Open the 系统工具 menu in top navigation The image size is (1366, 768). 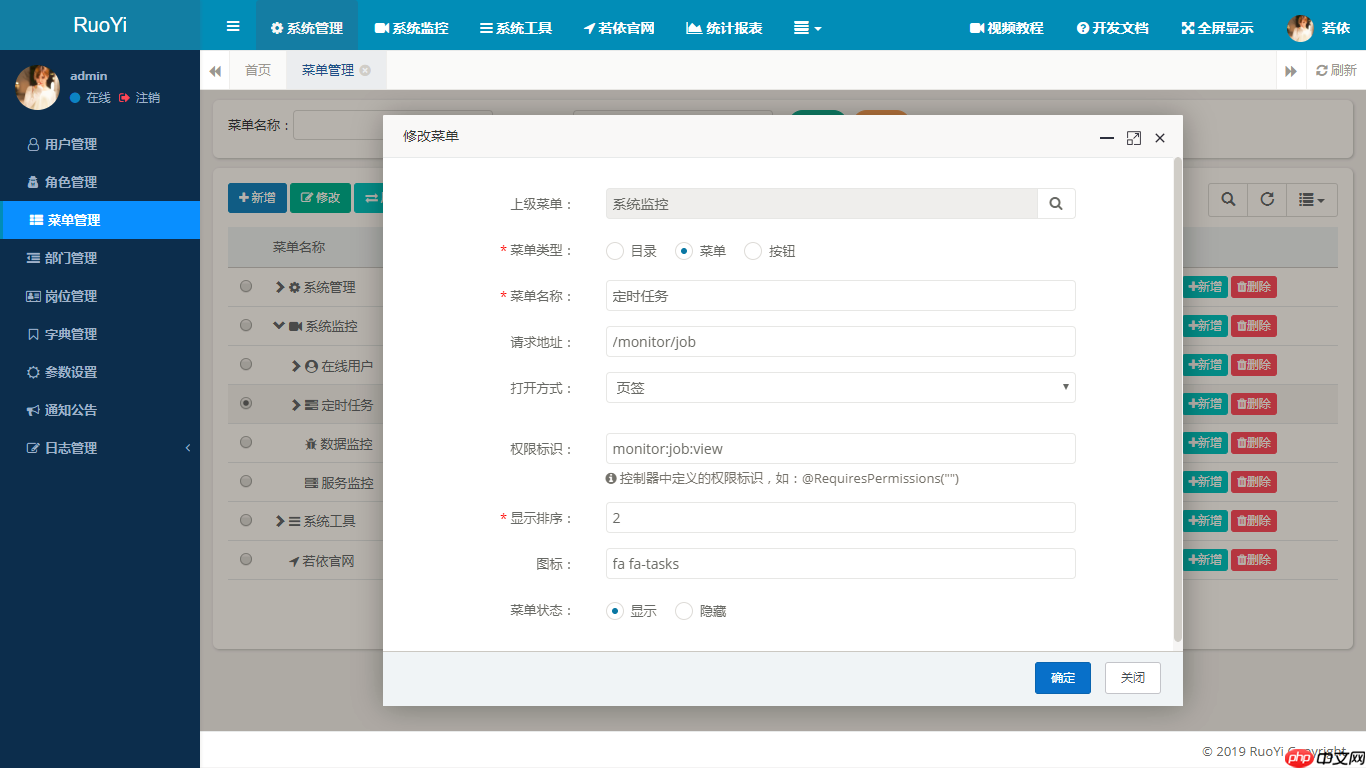tap(515, 28)
